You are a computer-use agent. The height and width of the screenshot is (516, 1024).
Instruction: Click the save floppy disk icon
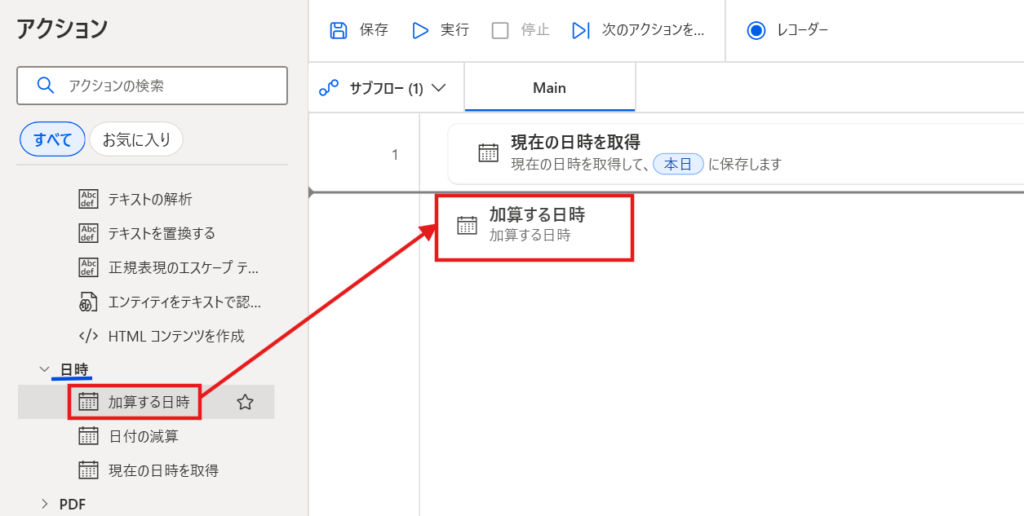[338, 30]
